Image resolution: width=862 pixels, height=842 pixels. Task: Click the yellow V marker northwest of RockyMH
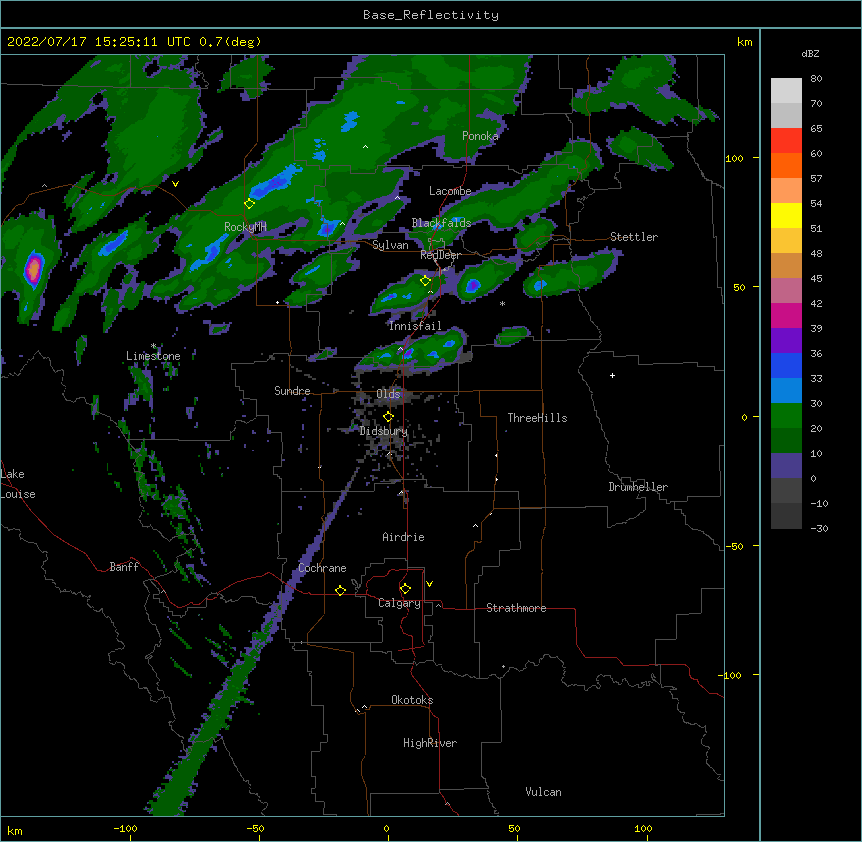(x=175, y=184)
